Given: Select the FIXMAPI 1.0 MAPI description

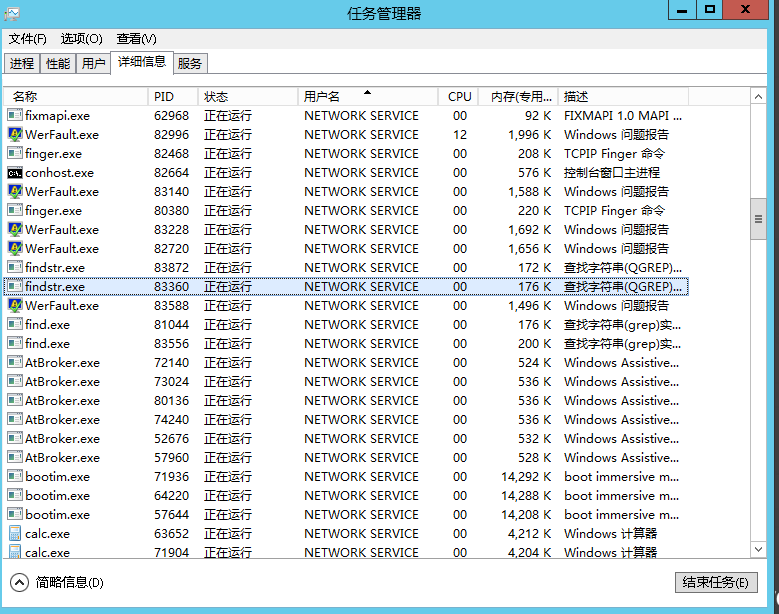Looking at the screenshot, I should [623, 116].
